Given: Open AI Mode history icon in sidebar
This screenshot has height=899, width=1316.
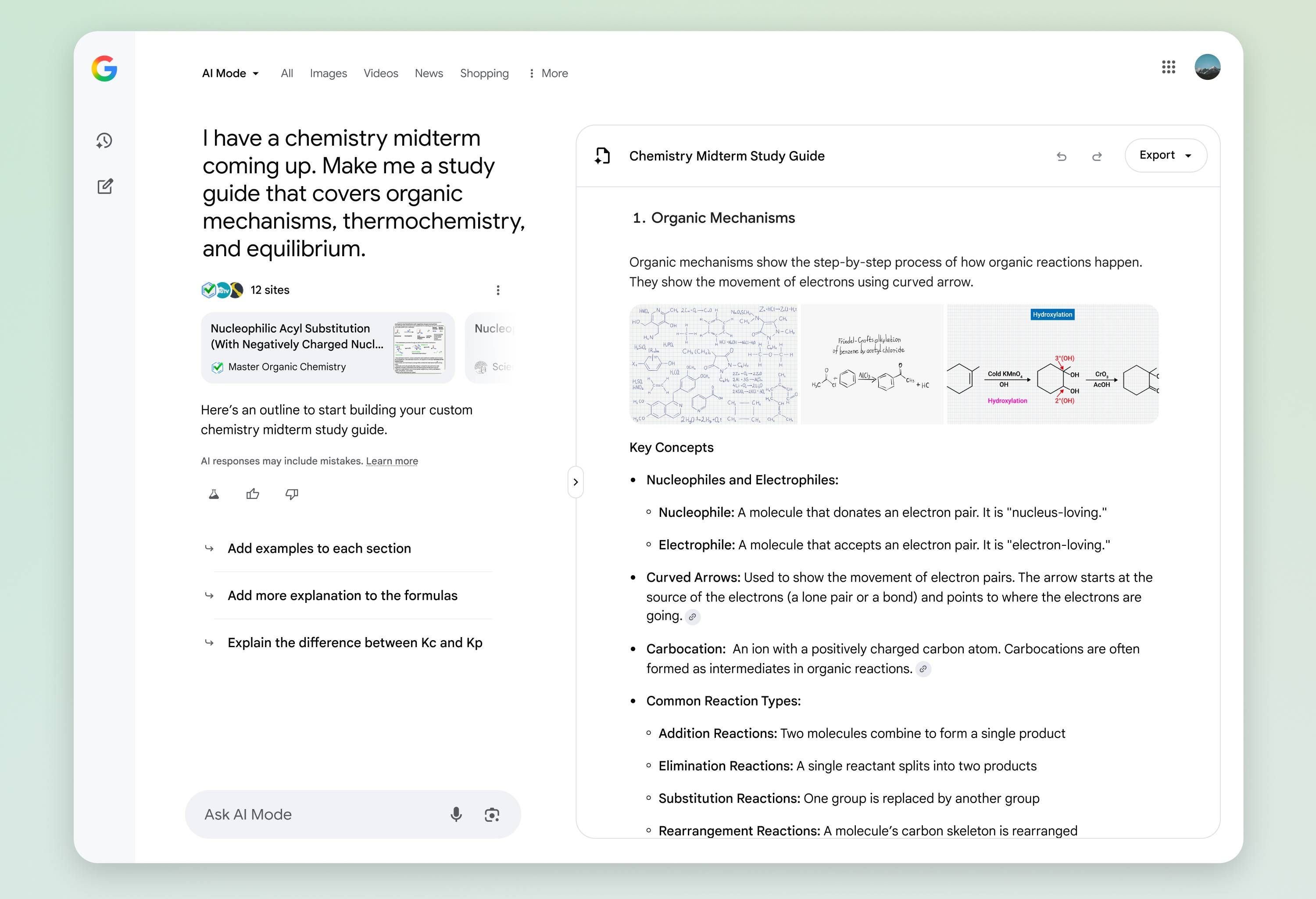Looking at the screenshot, I should (104, 140).
